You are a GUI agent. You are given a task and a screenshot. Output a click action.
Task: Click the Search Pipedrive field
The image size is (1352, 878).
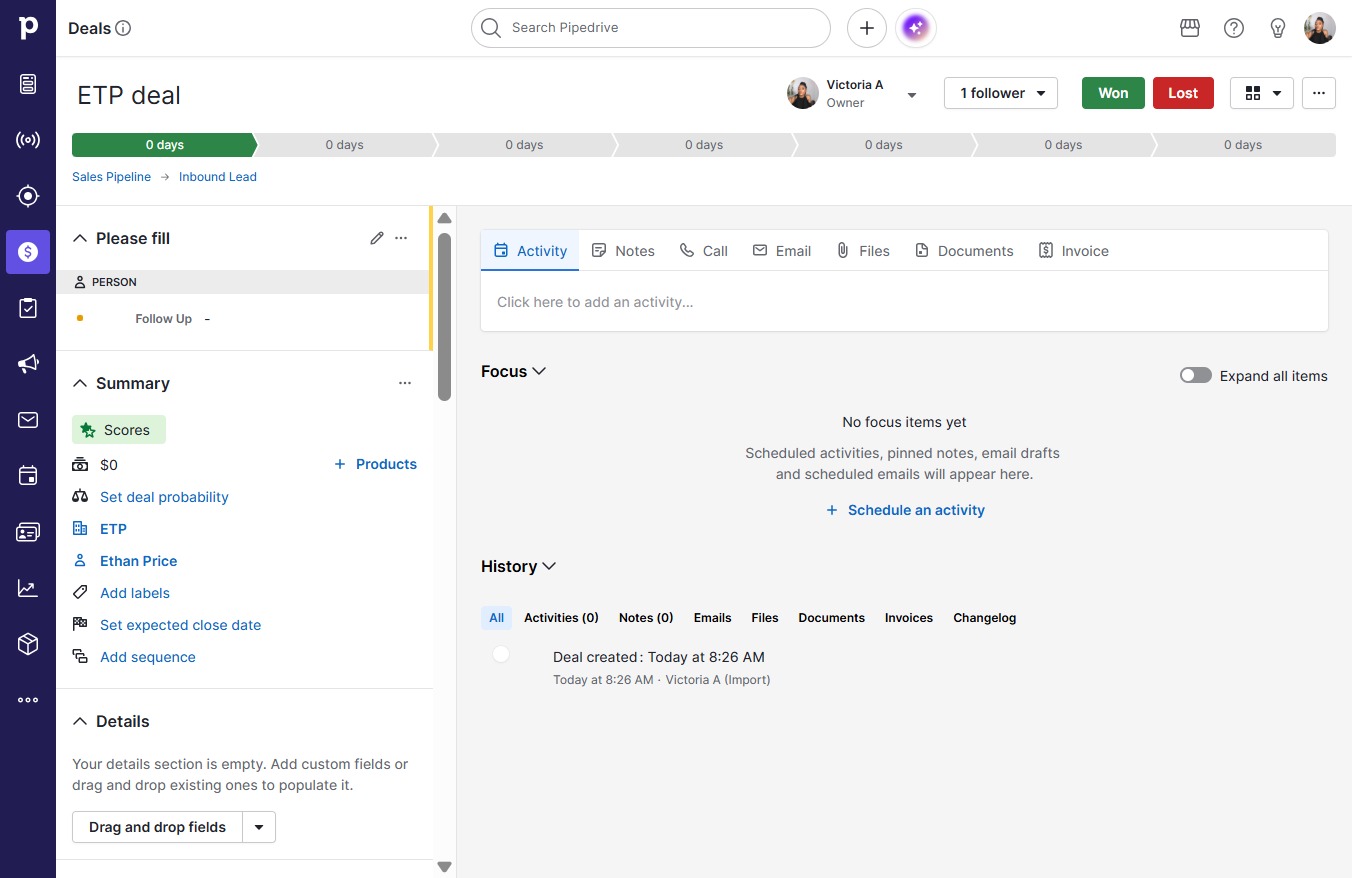coord(651,28)
